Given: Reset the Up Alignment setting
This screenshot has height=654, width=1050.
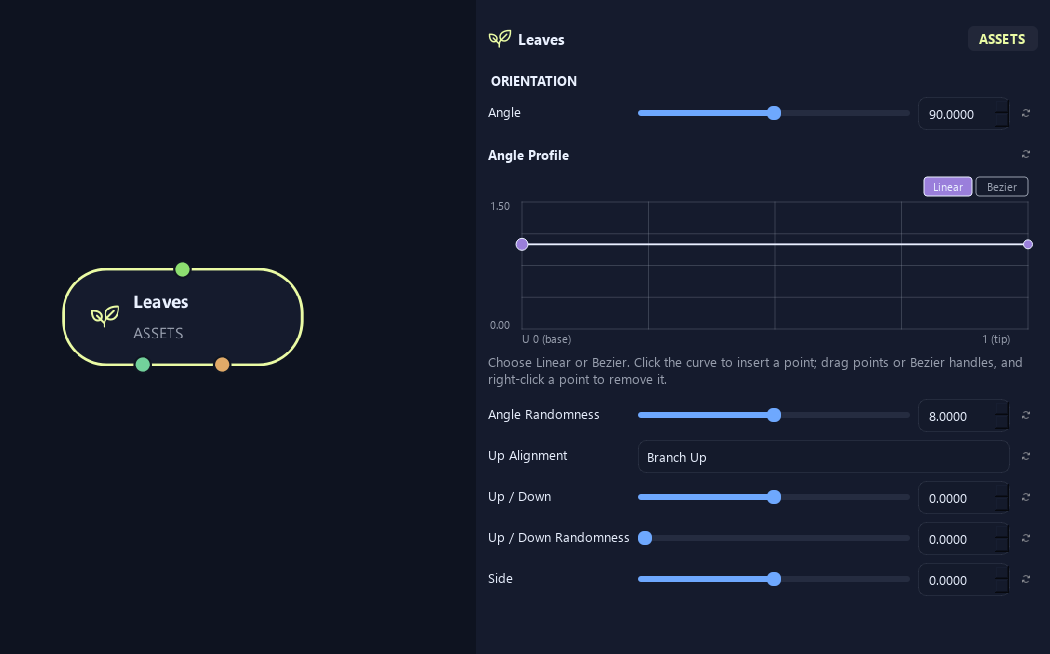Looking at the screenshot, I should click(1025, 456).
